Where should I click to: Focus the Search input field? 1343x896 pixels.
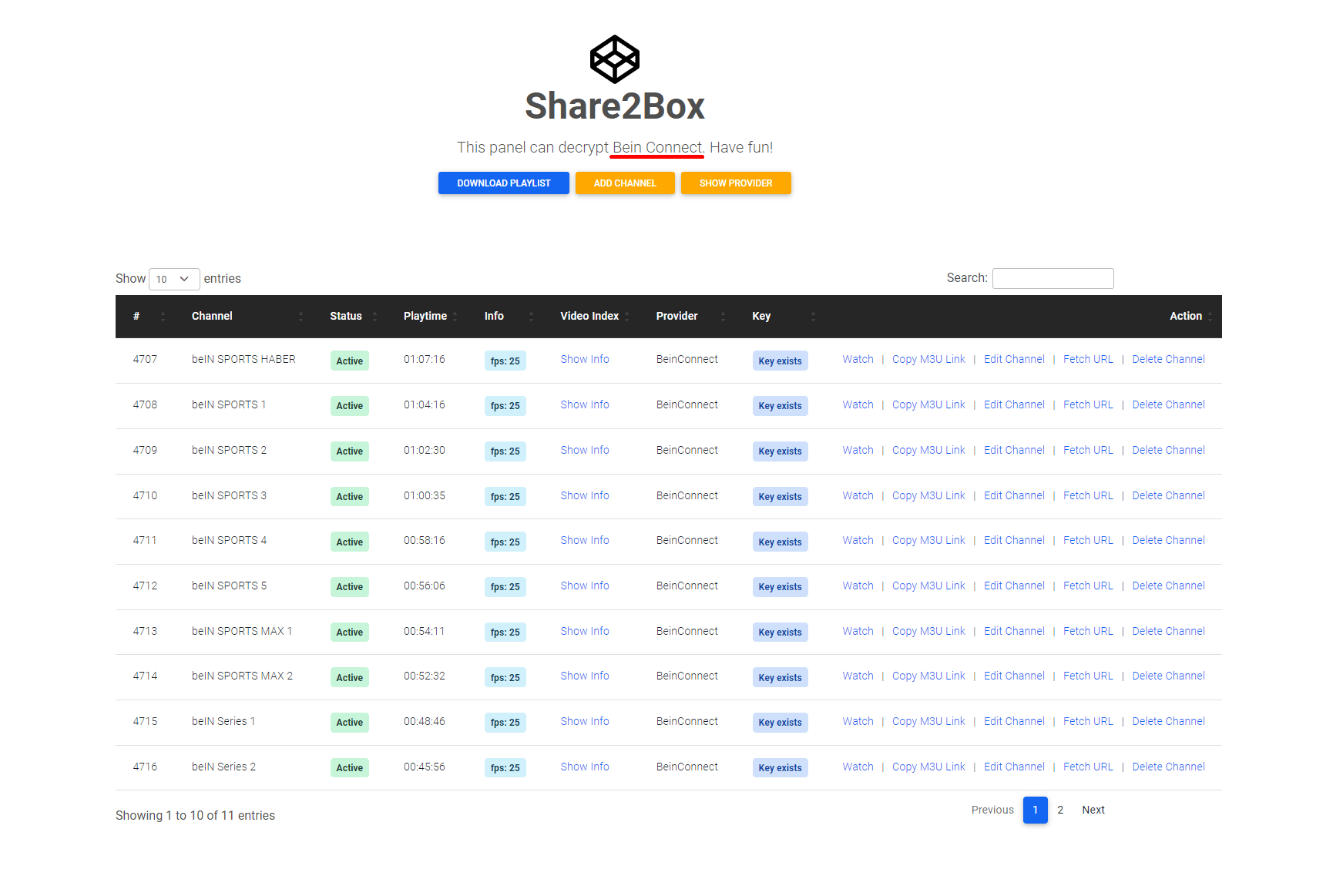(1053, 278)
